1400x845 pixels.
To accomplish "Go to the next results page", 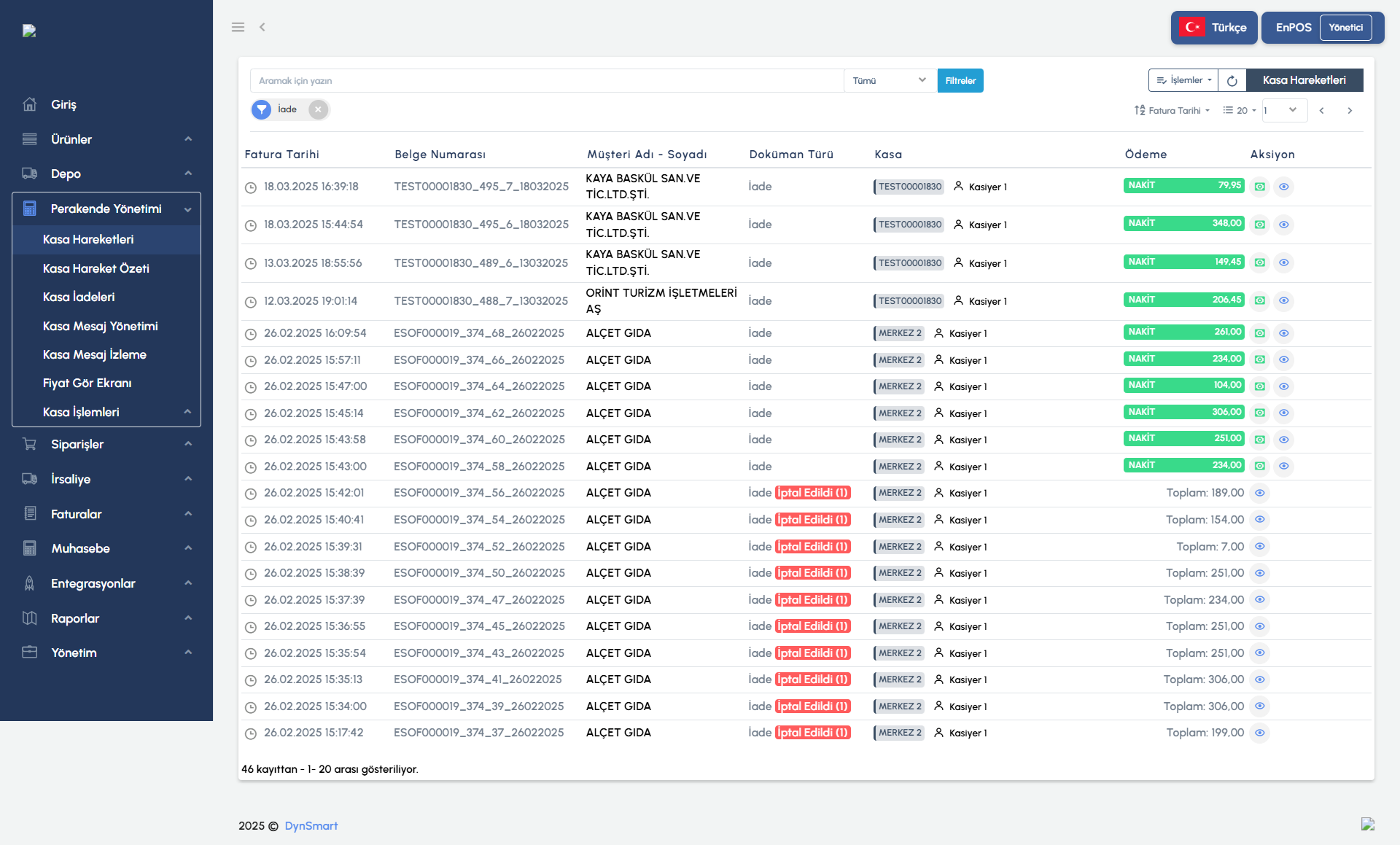I will [x=1350, y=111].
